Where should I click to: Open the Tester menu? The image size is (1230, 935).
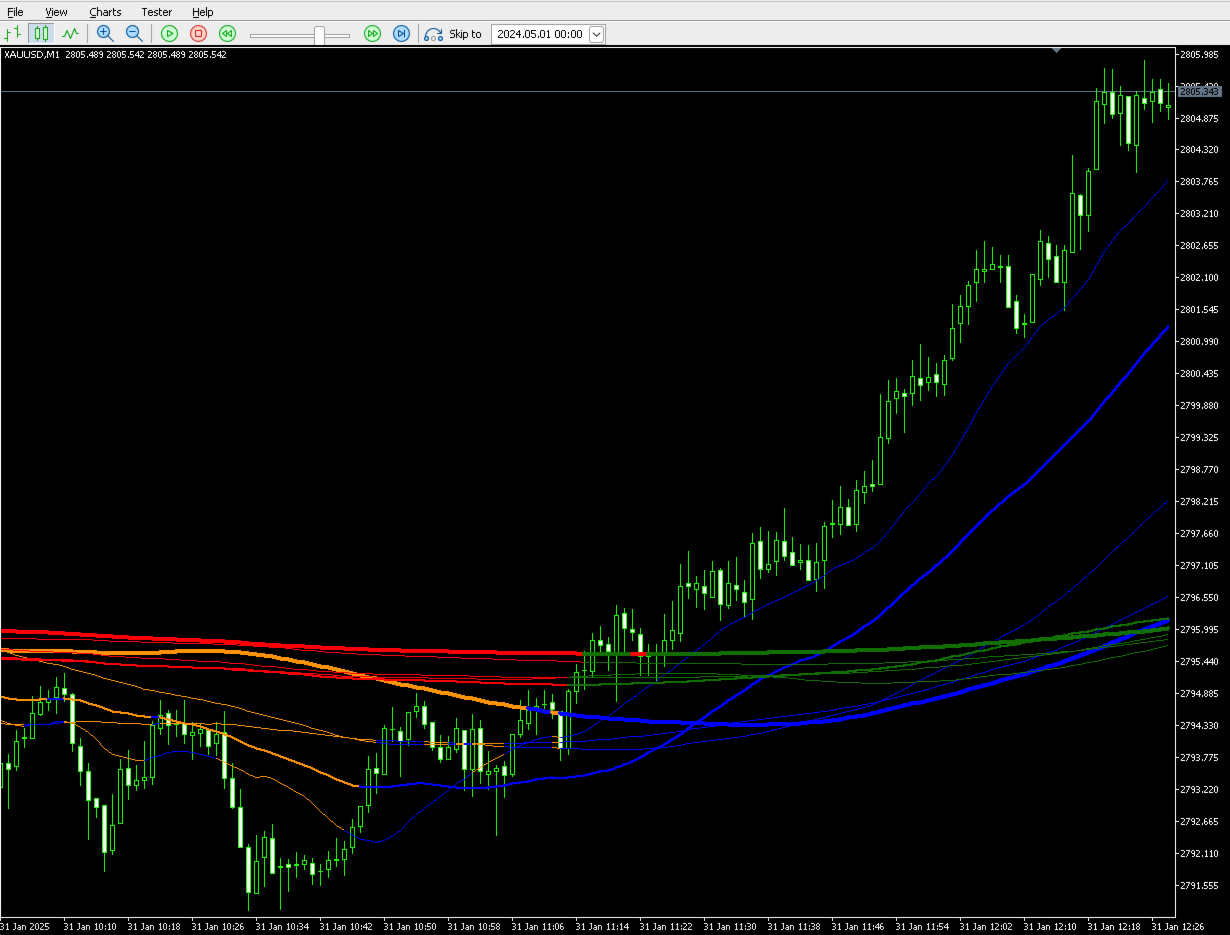pyautogui.click(x=156, y=12)
